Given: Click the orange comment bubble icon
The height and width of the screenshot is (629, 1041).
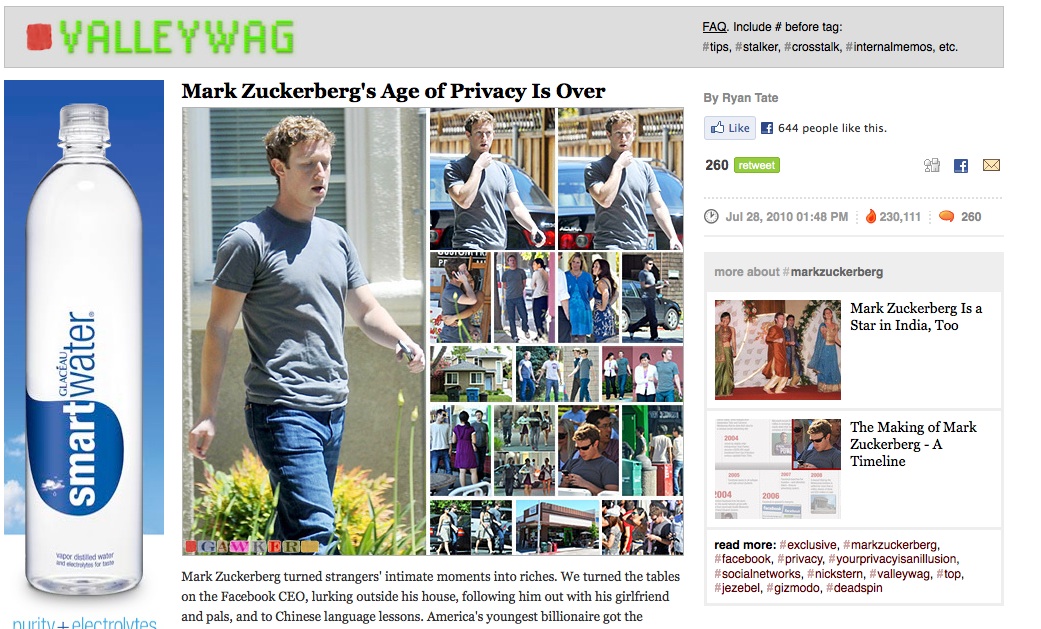Looking at the screenshot, I should click(947, 217).
